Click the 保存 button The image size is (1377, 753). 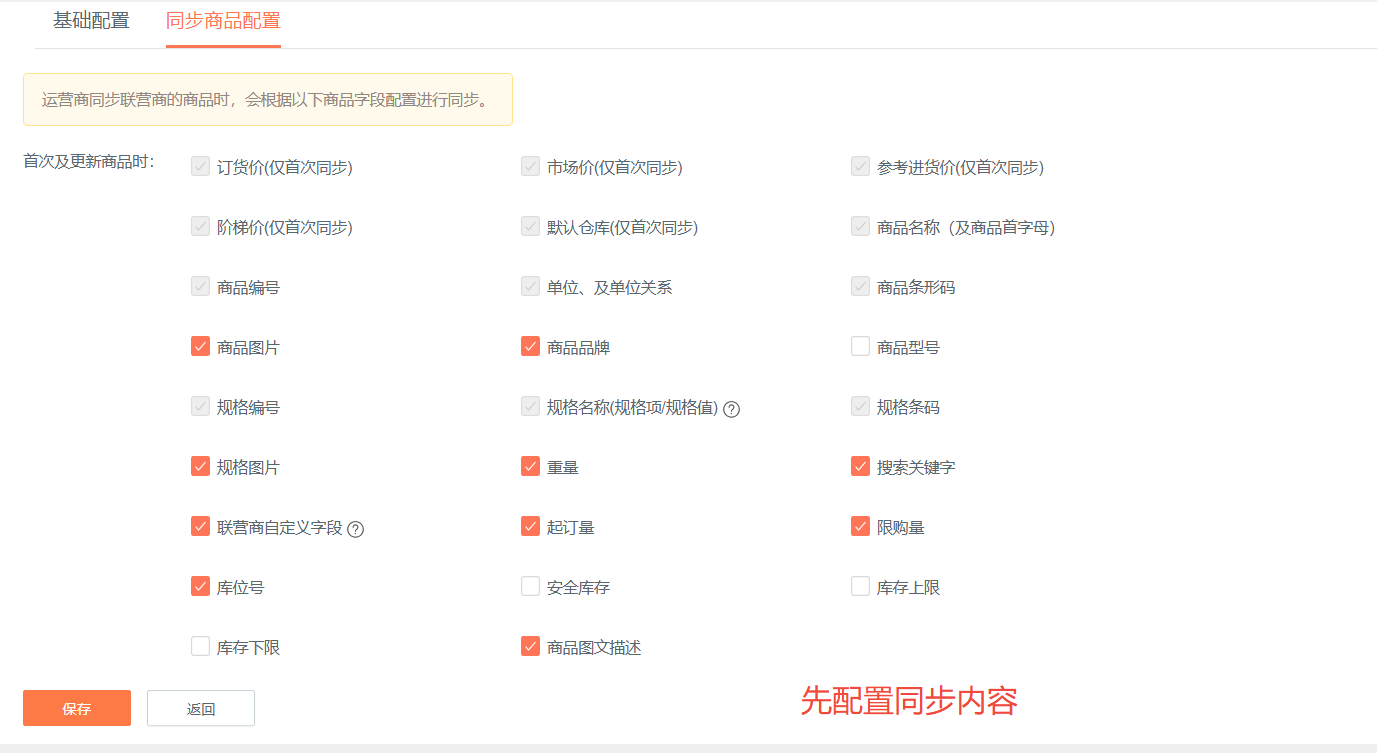click(x=77, y=708)
